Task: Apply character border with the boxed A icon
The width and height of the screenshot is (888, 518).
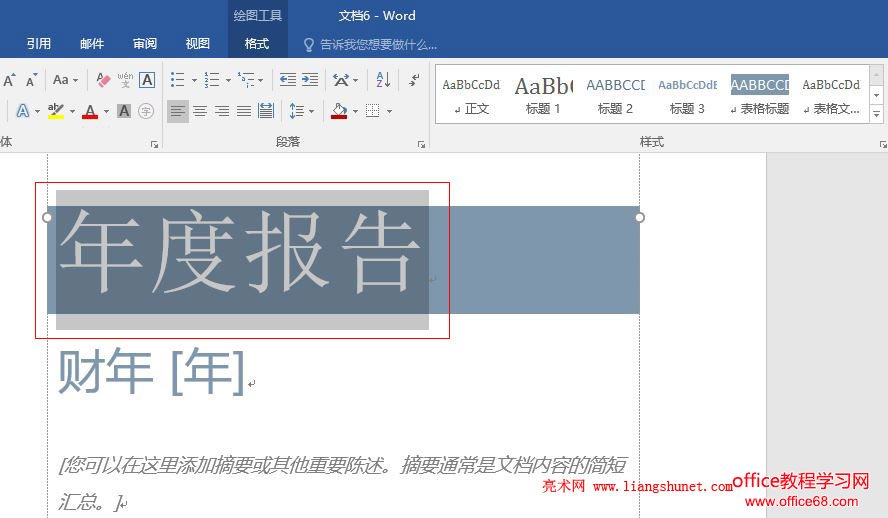Action: tap(147, 80)
